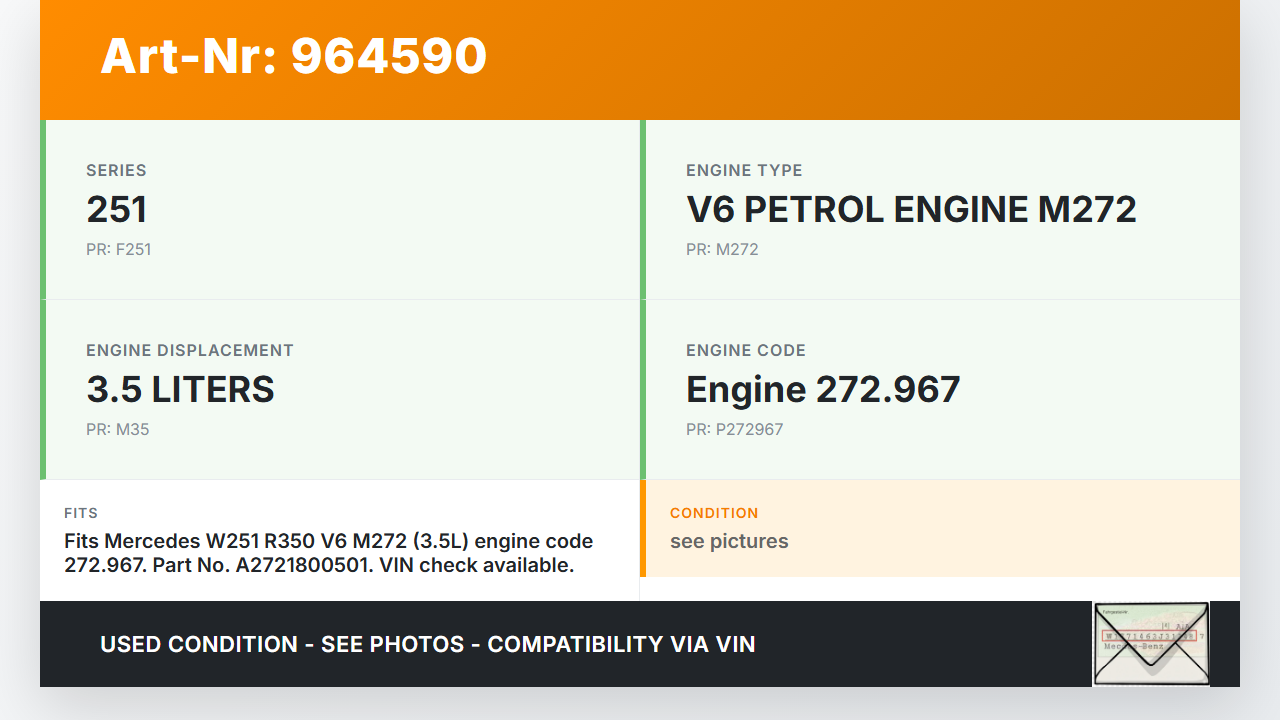
Task: Click the PR: M35 code text
Action: point(117,430)
